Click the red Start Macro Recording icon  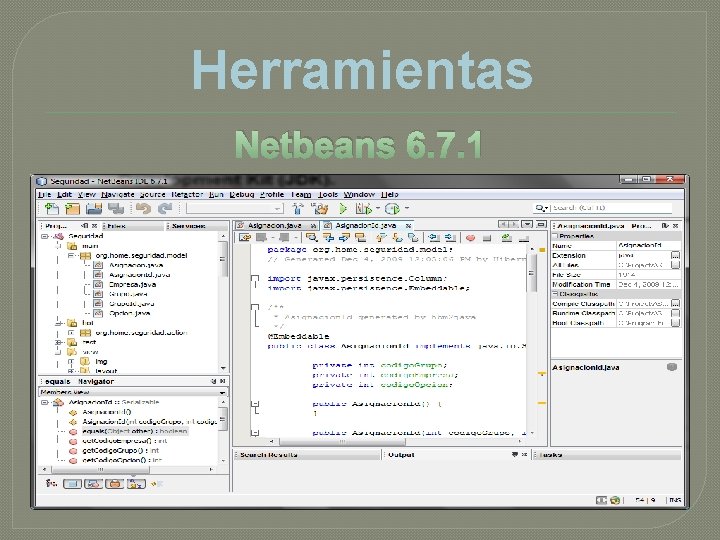(x=470, y=238)
